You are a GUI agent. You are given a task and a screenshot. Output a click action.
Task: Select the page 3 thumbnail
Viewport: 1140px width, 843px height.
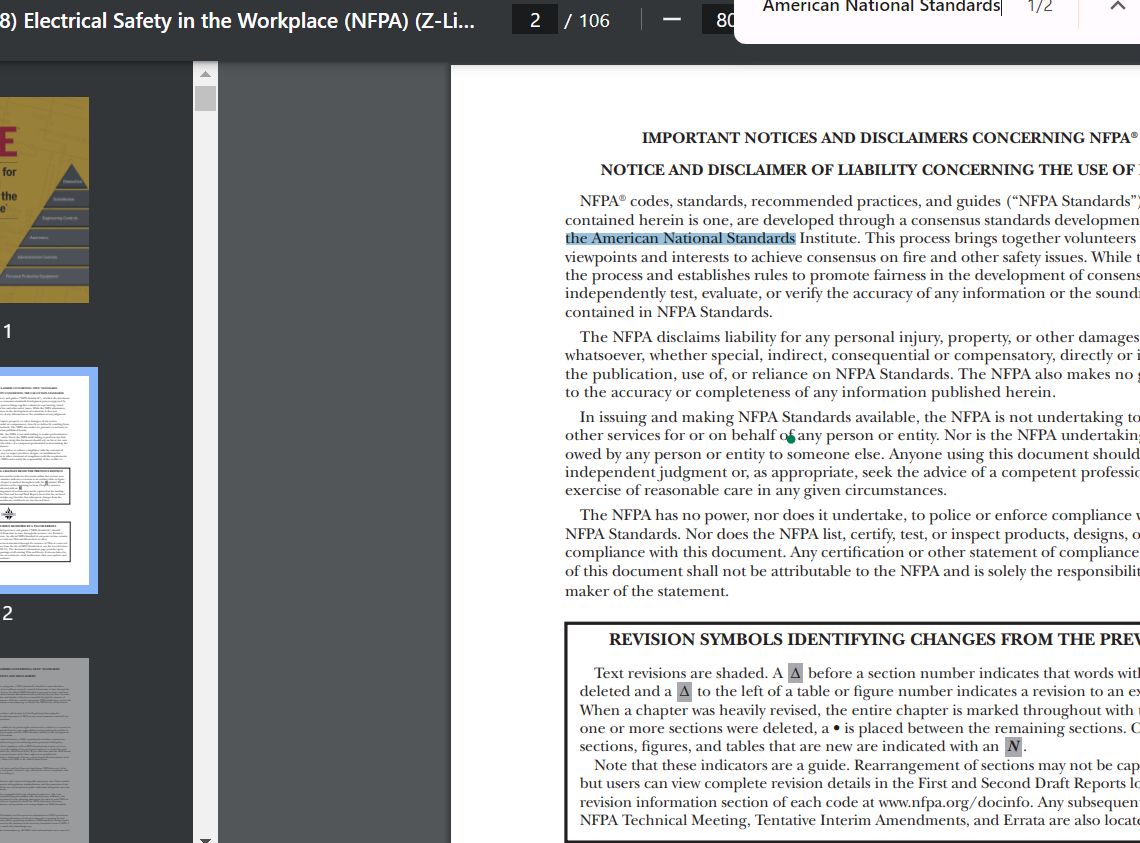tap(44, 750)
